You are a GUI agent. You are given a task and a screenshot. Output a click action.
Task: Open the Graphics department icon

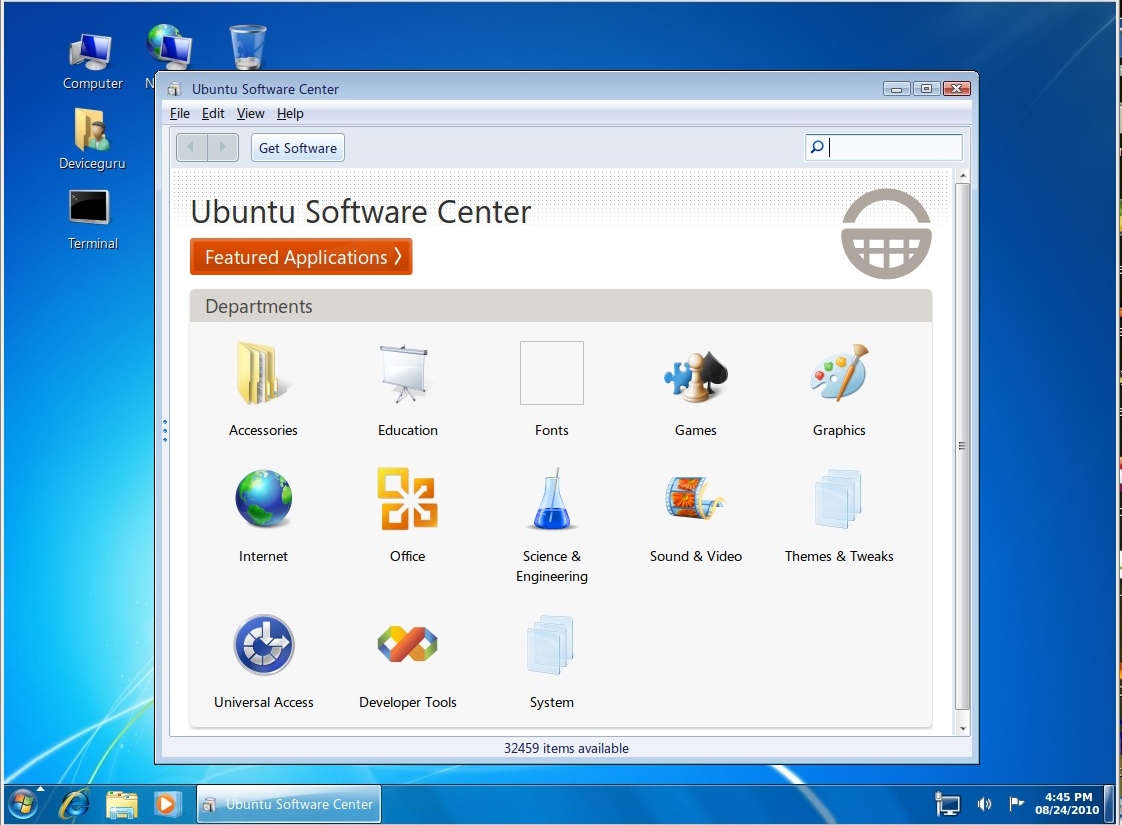[x=839, y=372]
